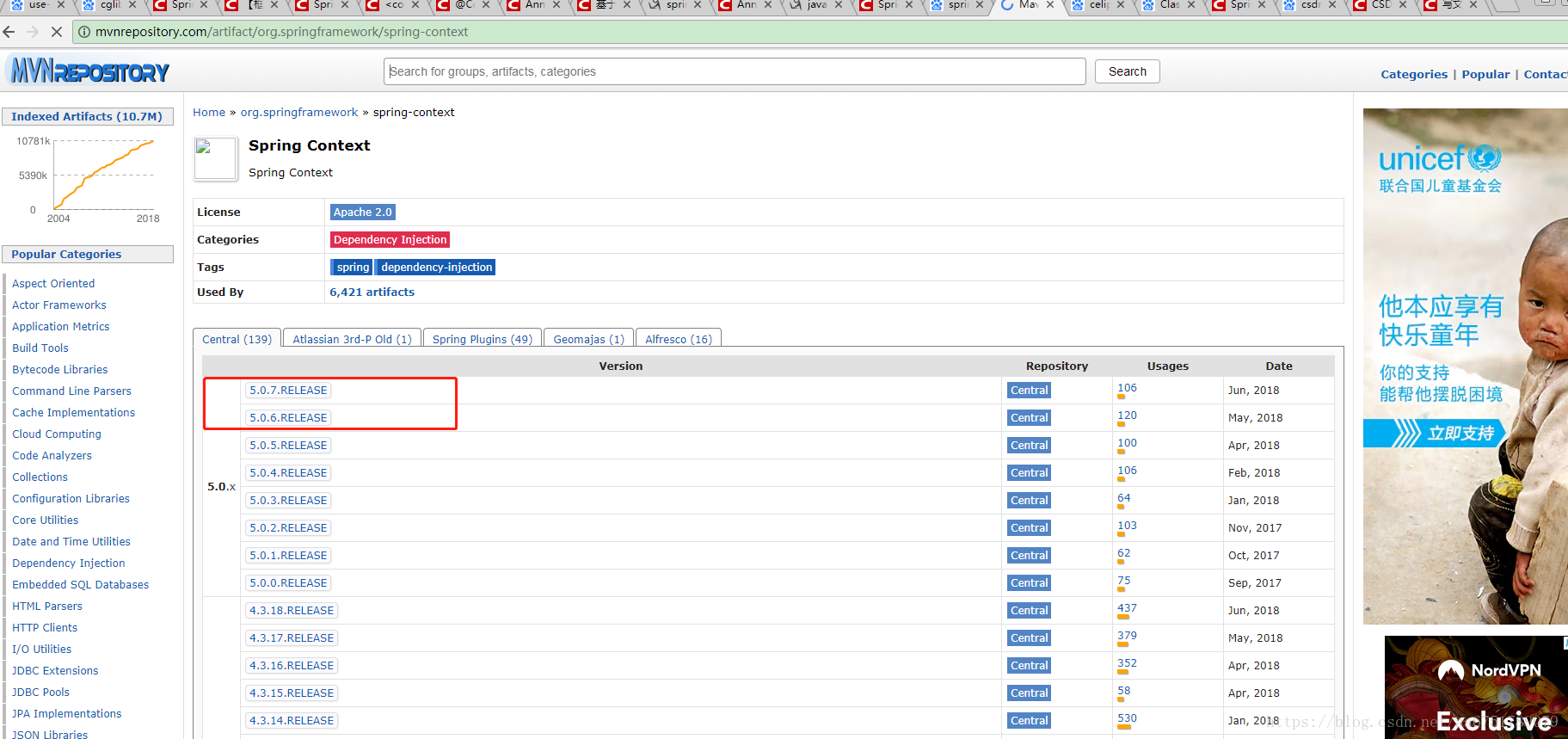The width and height of the screenshot is (1568, 739).
Task: Open usages count 106 for 5.0.7.RELEASE
Action: (1127, 388)
